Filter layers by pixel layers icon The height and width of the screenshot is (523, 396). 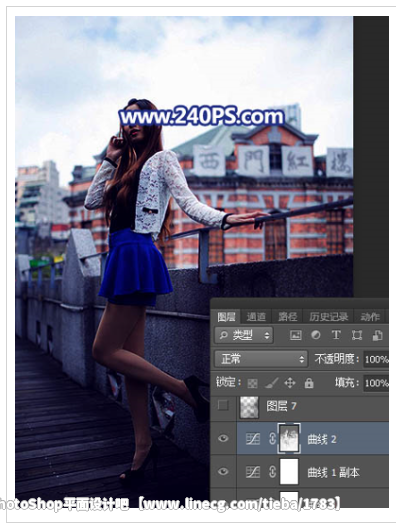coord(295,335)
